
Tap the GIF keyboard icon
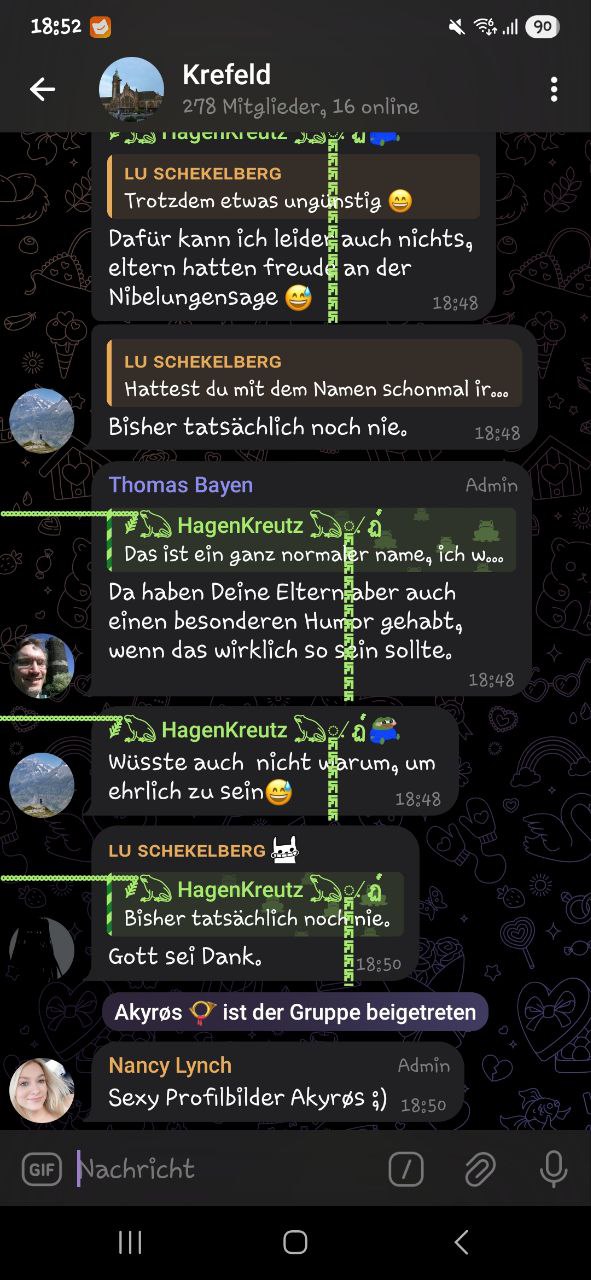(x=41, y=1169)
